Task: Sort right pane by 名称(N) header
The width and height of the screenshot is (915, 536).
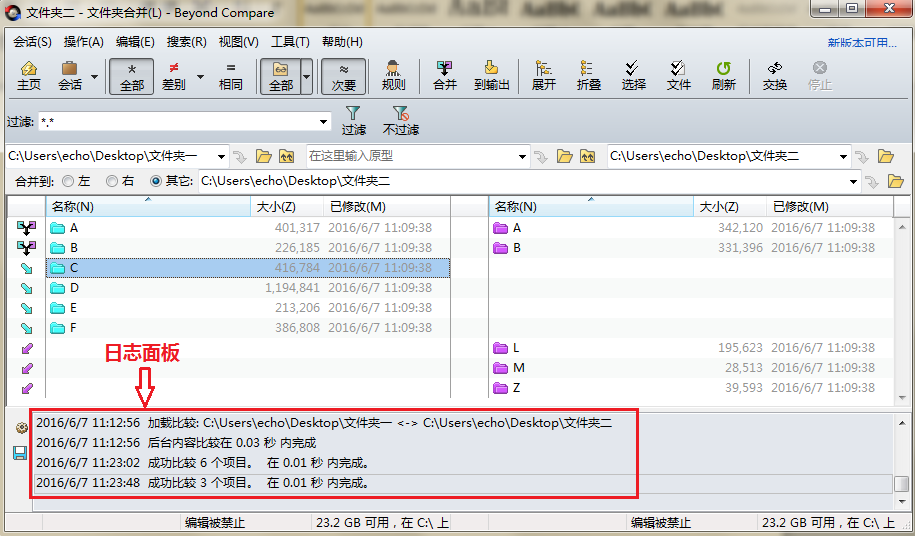Action: pyautogui.click(x=591, y=206)
